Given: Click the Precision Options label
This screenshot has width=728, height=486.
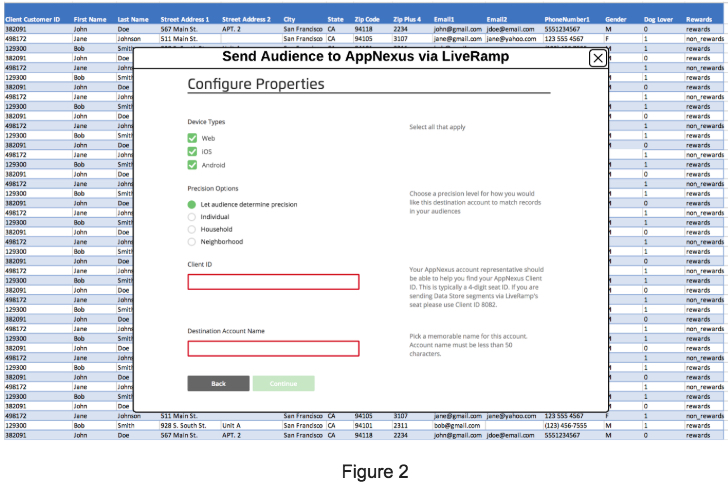Looking at the screenshot, I should click(213, 188).
